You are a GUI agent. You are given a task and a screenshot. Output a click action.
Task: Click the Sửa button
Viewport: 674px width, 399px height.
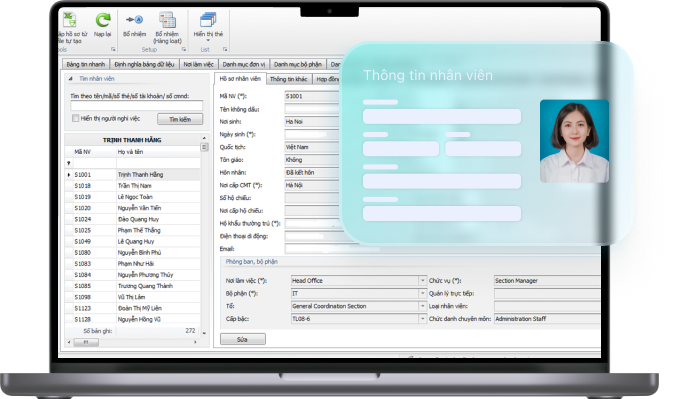point(242,340)
